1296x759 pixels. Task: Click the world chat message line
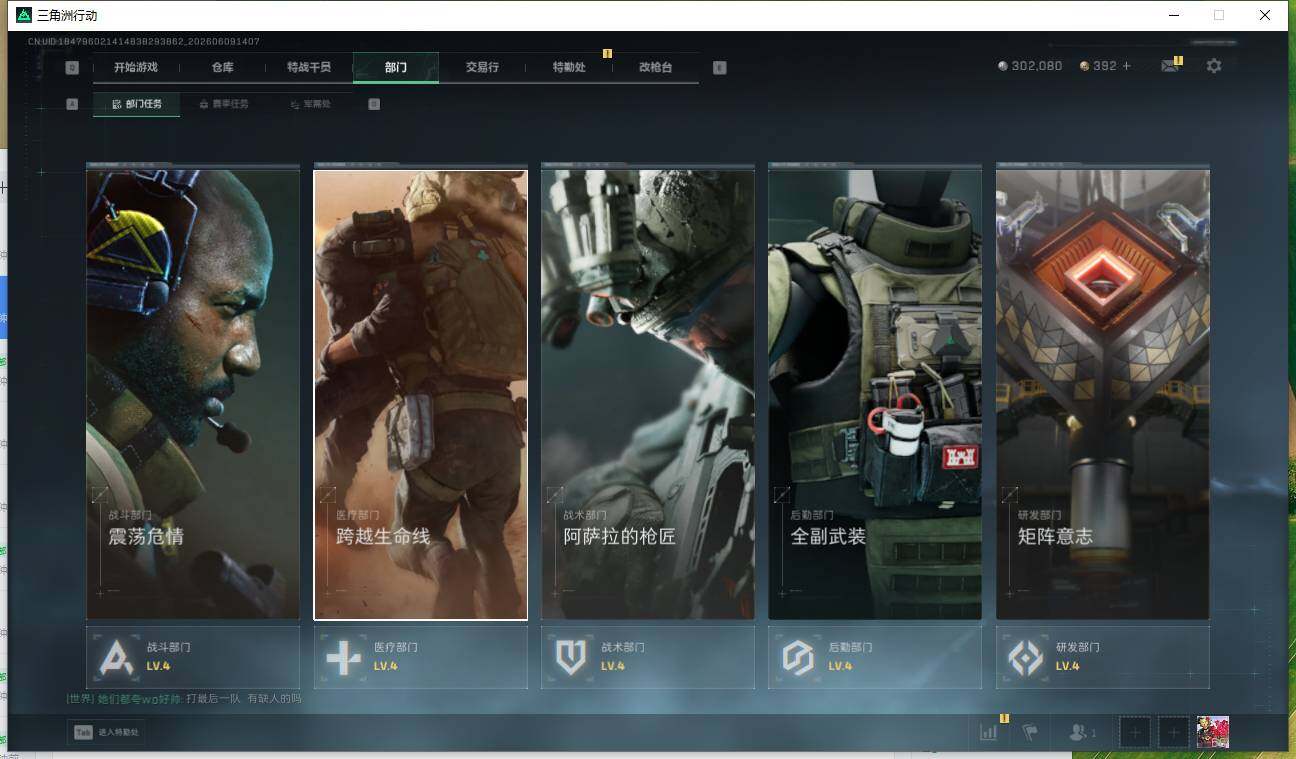pyautogui.click(x=183, y=698)
